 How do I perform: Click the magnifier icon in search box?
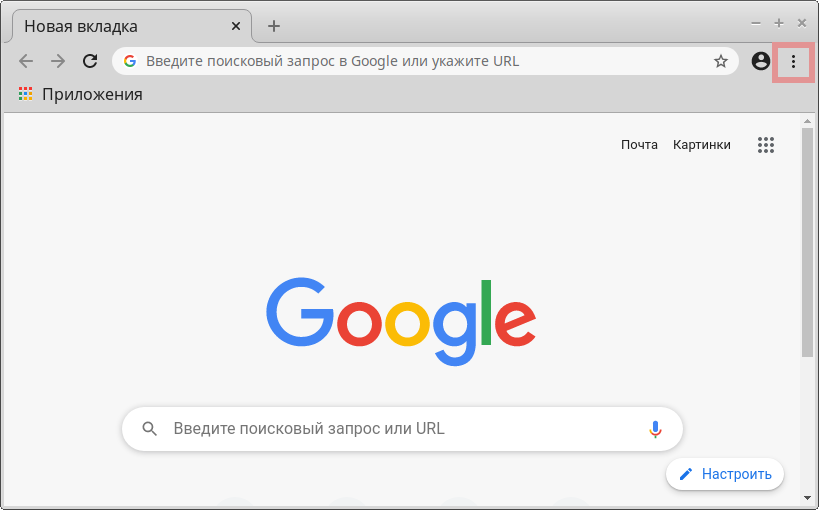(x=150, y=429)
